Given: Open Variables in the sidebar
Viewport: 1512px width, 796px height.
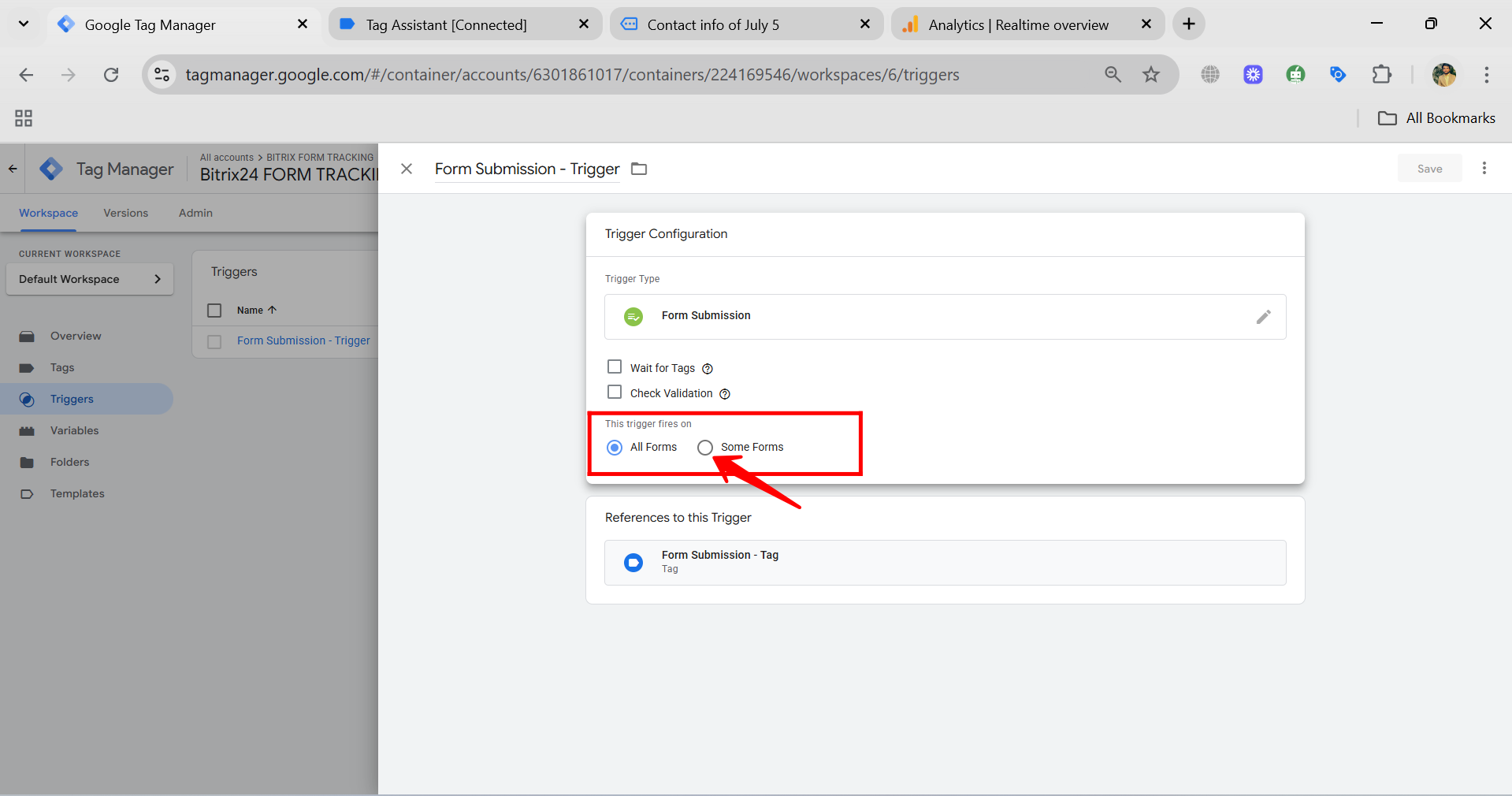Looking at the screenshot, I should (74, 430).
